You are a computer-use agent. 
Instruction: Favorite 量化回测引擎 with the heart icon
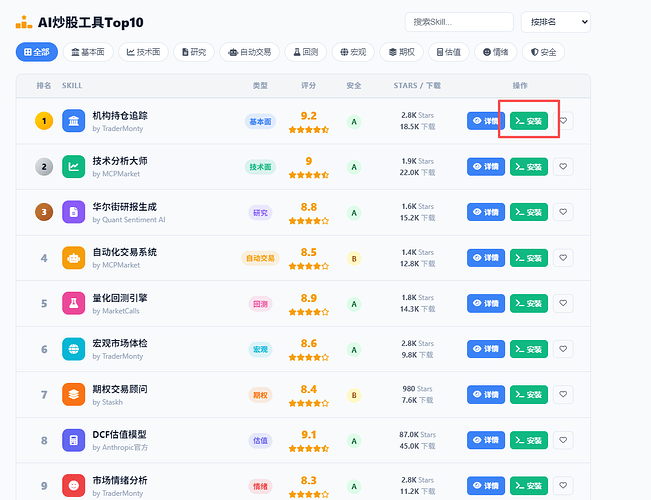point(563,303)
